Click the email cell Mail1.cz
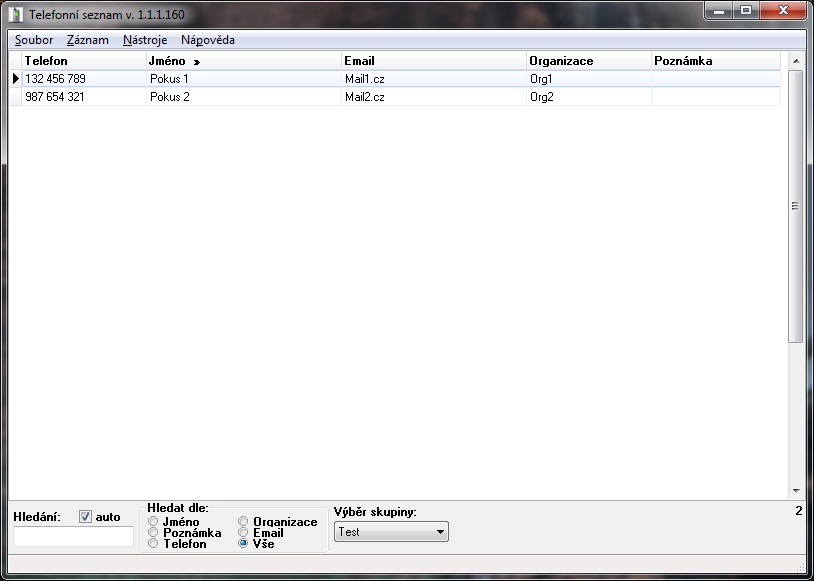Image resolution: width=814 pixels, height=581 pixels. (434, 78)
